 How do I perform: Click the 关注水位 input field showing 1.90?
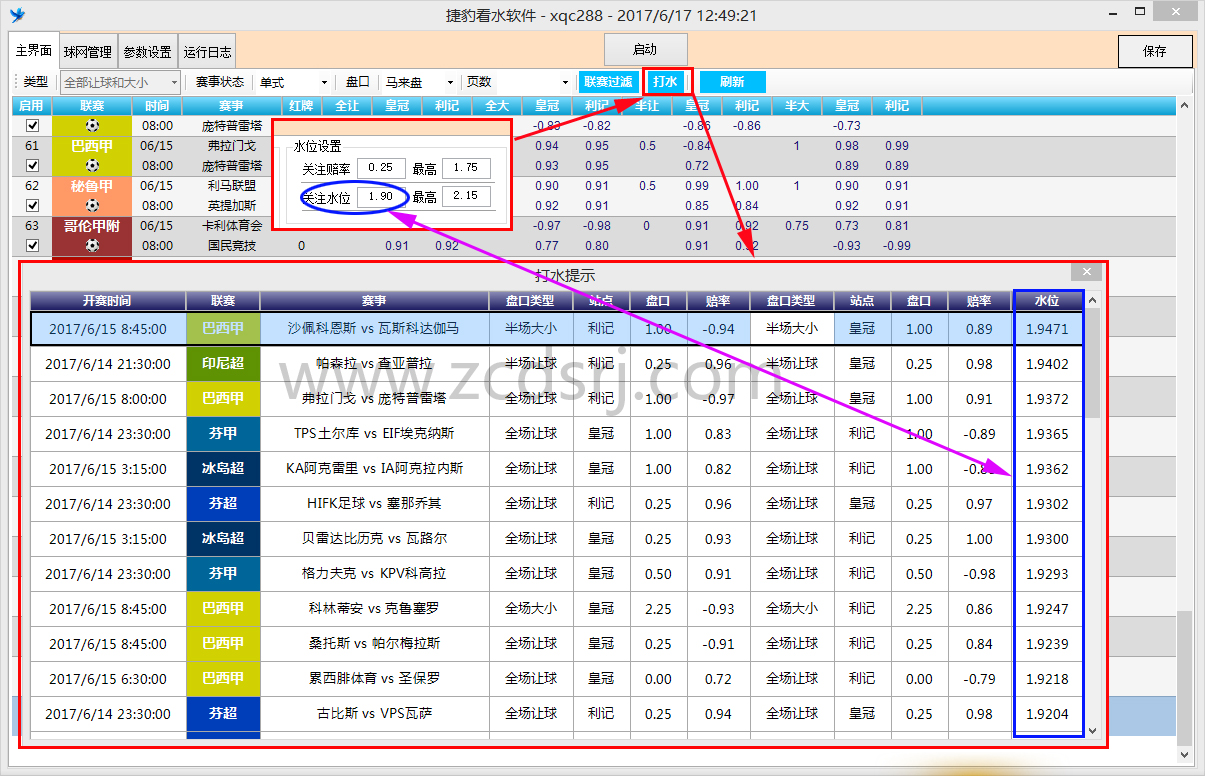(380, 197)
